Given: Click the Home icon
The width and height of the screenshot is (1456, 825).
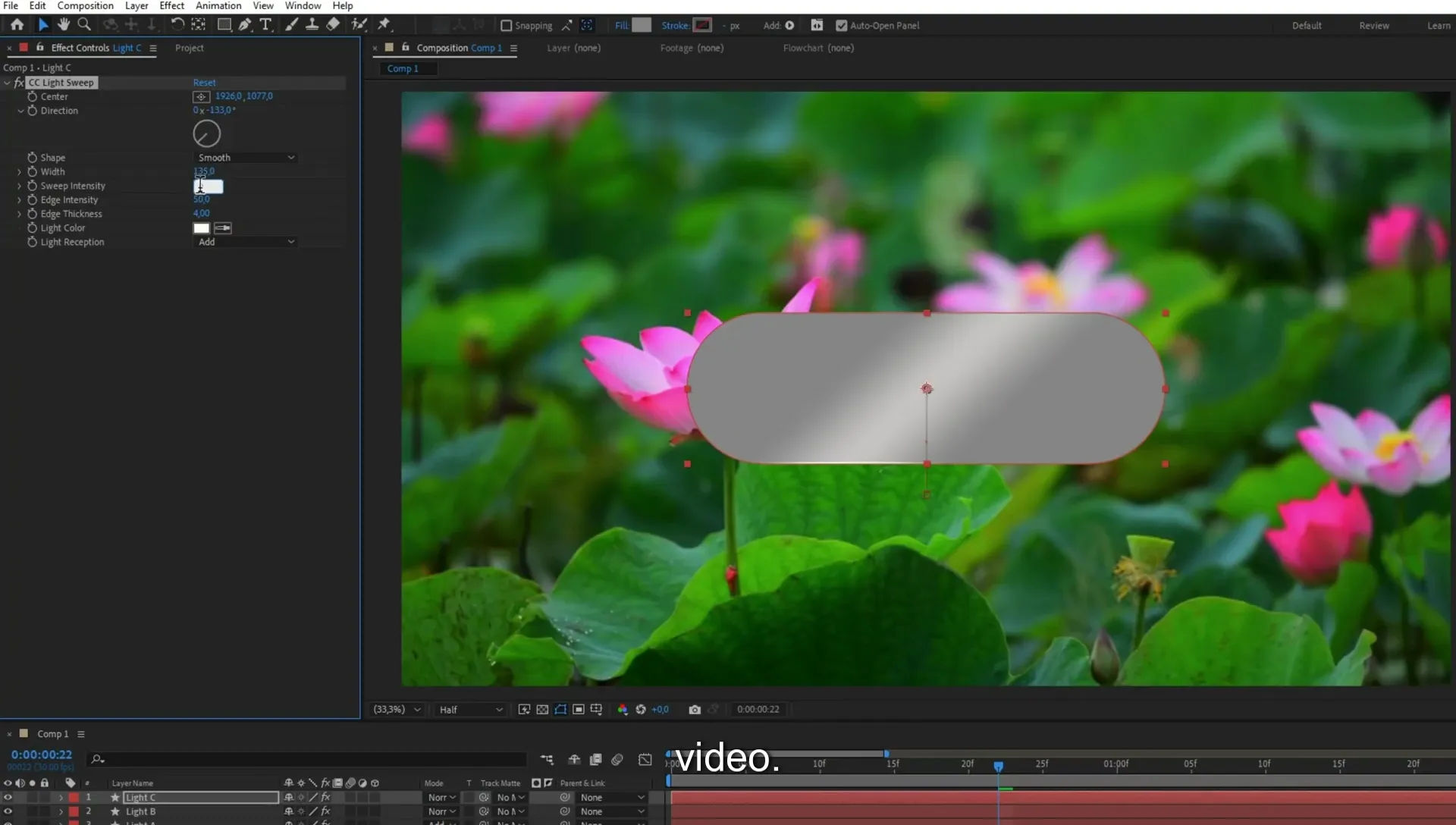Looking at the screenshot, I should pos(17,24).
